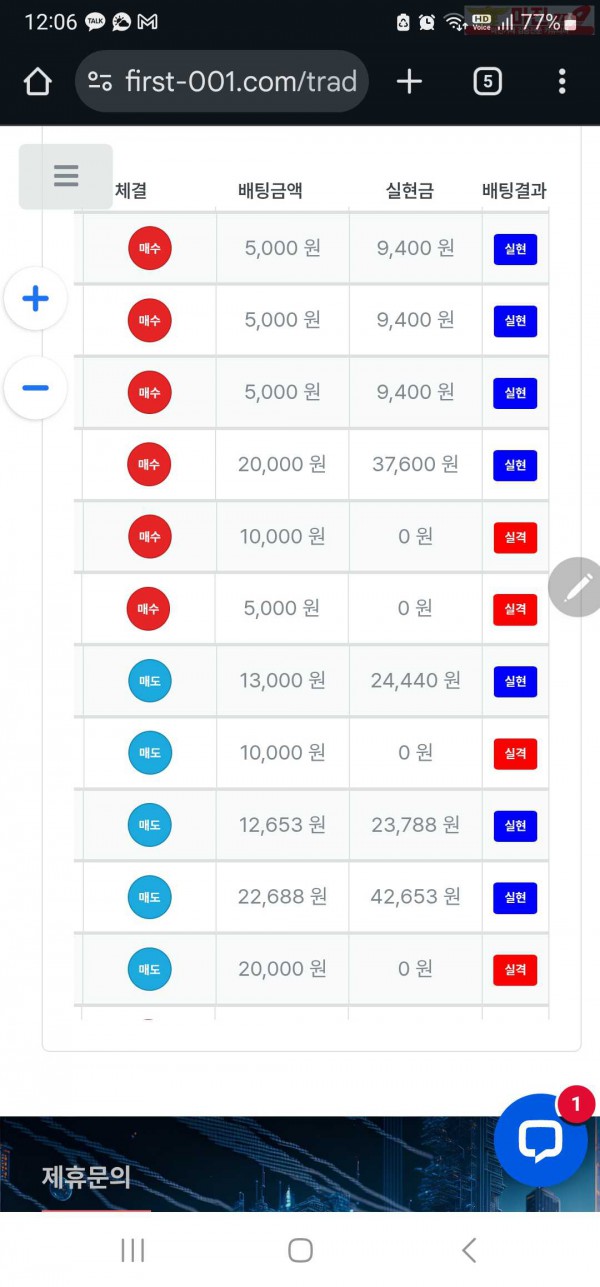
Task: Tap the recent apps button in navigation bar
Action: (131, 1249)
